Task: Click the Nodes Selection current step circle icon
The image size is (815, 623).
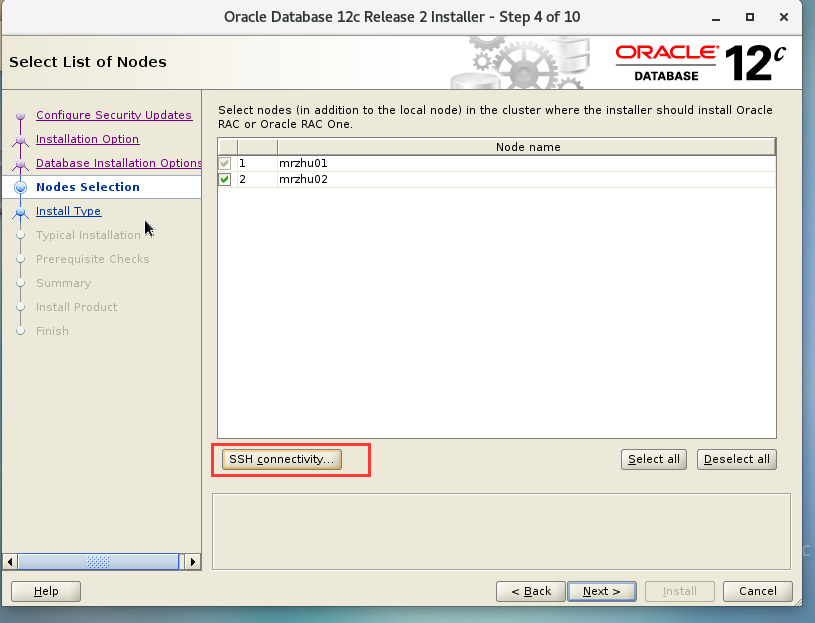Action: pyautogui.click(x=20, y=187)
